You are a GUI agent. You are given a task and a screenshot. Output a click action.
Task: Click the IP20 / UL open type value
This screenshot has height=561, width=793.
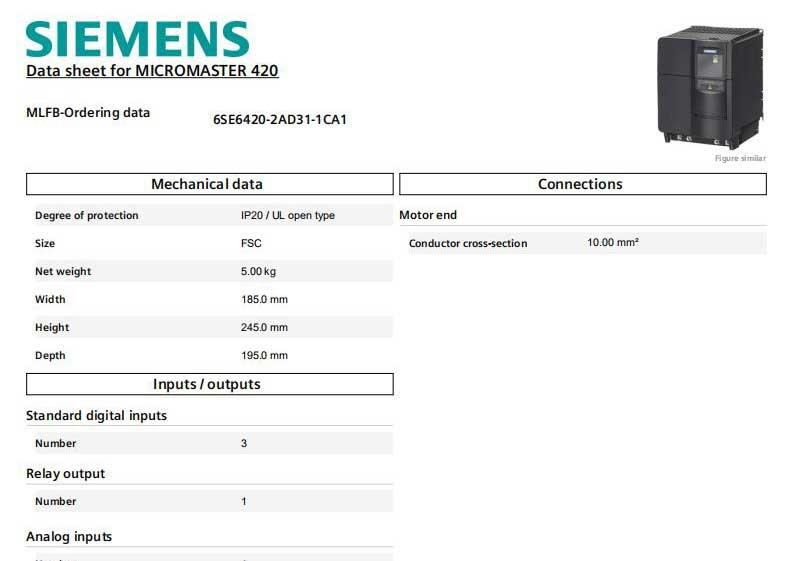point(288,216)
